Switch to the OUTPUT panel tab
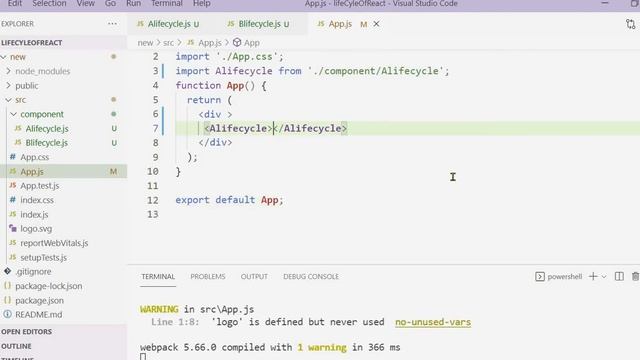This screenshot has height=360, width=640. [254, 277]
